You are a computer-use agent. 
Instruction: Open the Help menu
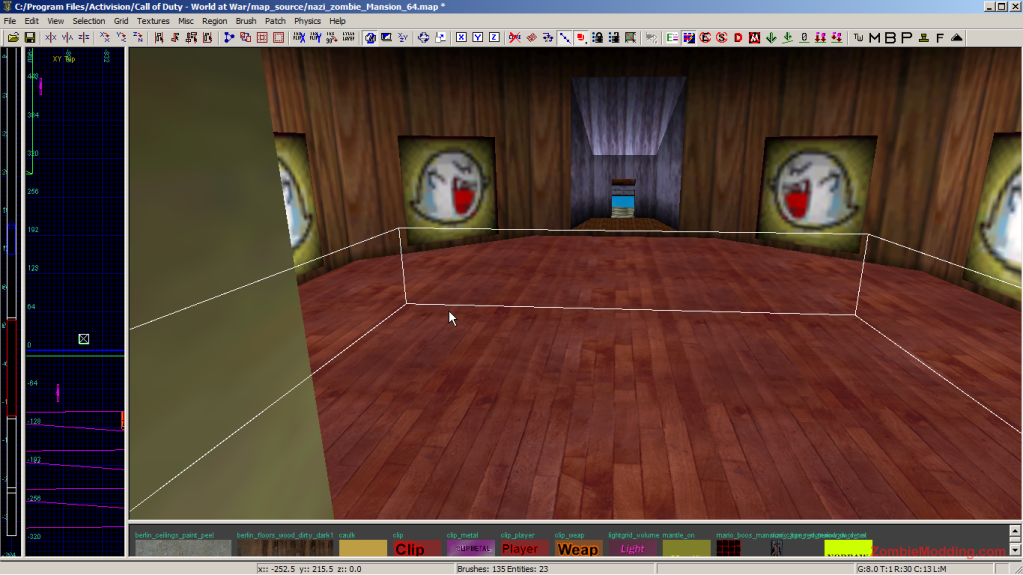(x=337, y=21)
